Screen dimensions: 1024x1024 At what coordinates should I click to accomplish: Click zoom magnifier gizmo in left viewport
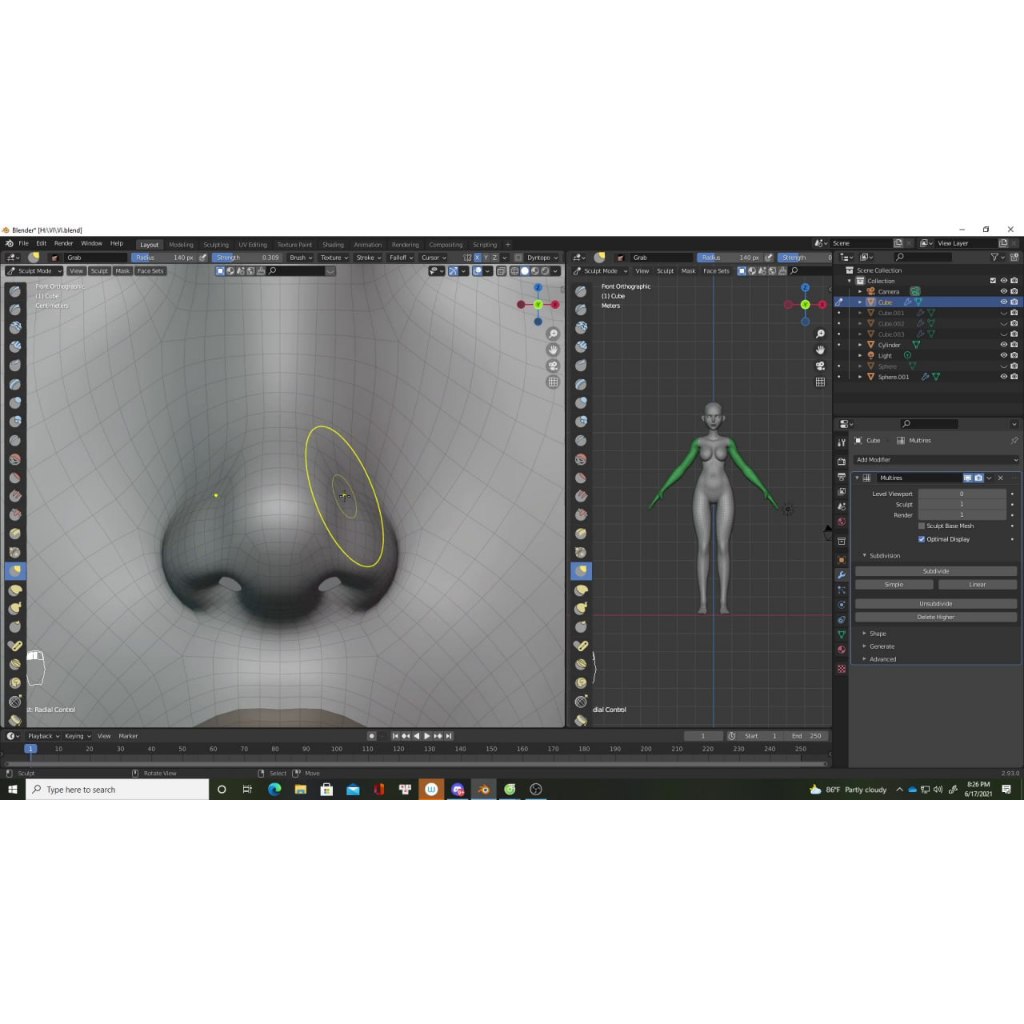point(553,334)
